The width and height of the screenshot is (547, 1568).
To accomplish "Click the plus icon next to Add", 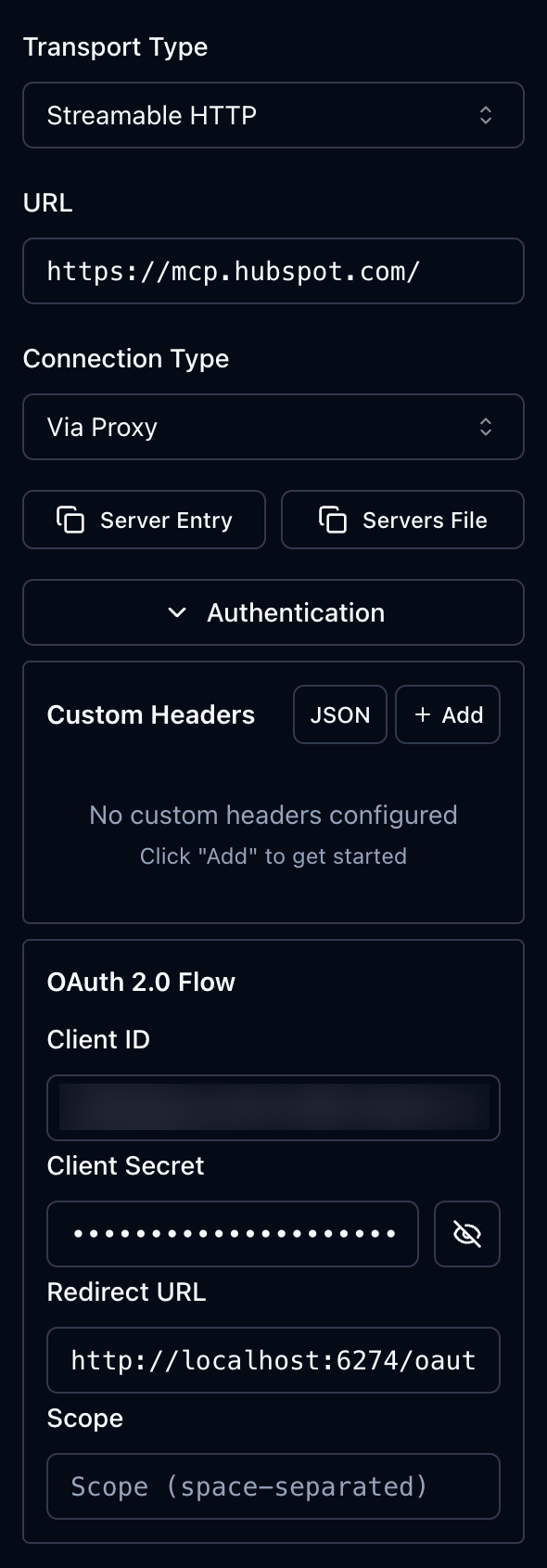I will click(424, 714).
